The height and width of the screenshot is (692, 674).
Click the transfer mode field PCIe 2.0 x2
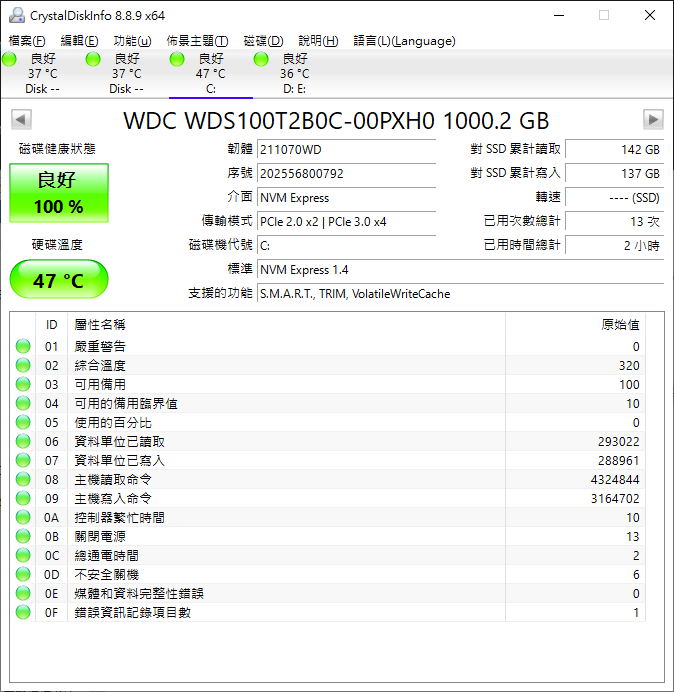346,222
